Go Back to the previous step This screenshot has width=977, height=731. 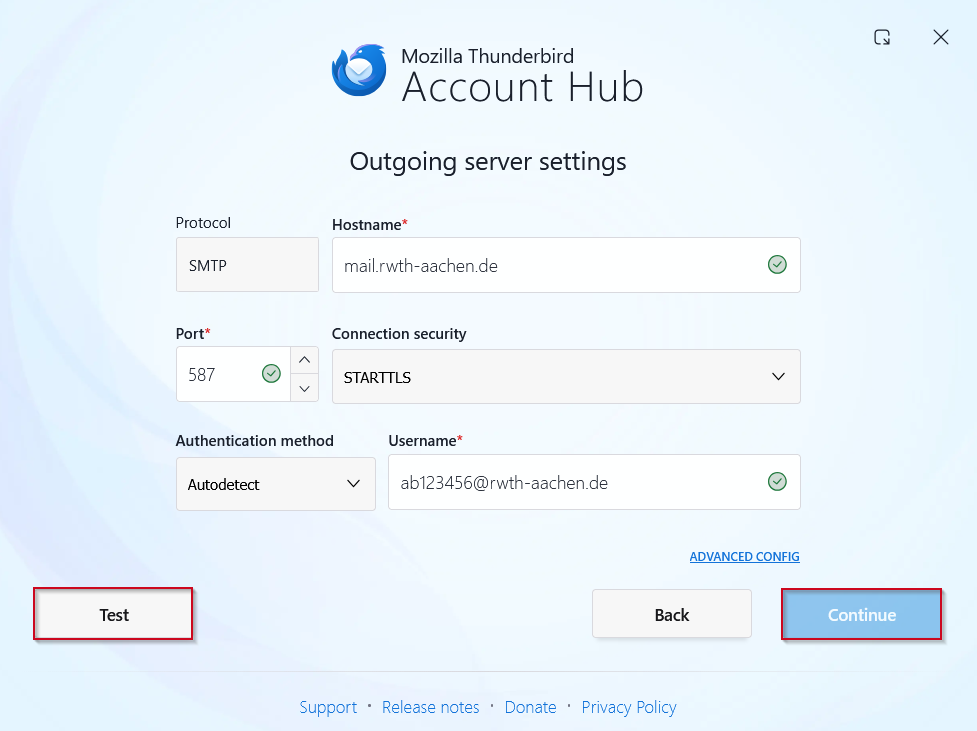point(672,614)
